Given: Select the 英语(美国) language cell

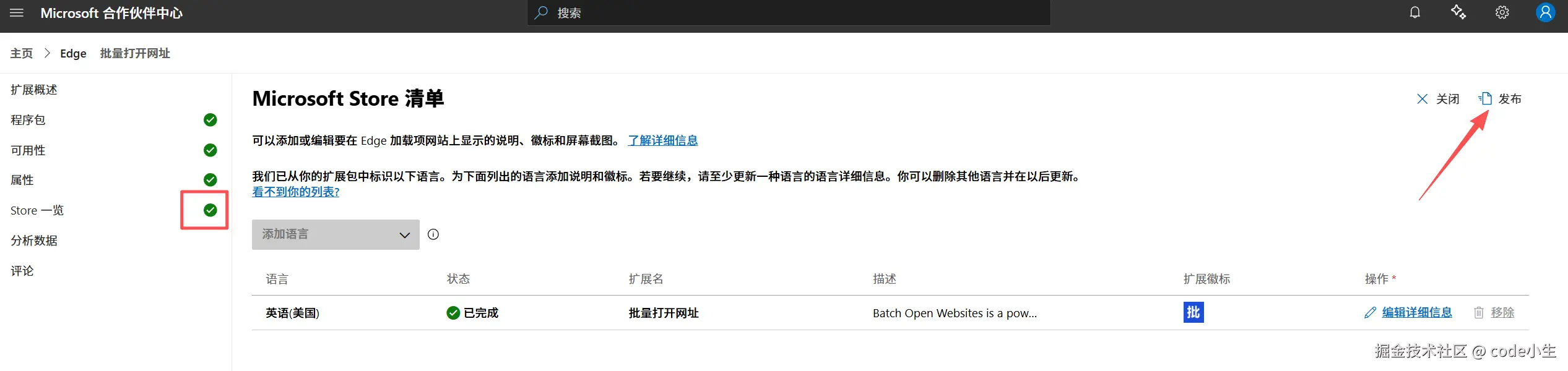Looking at the screenshot, I should tap(292, 313).
